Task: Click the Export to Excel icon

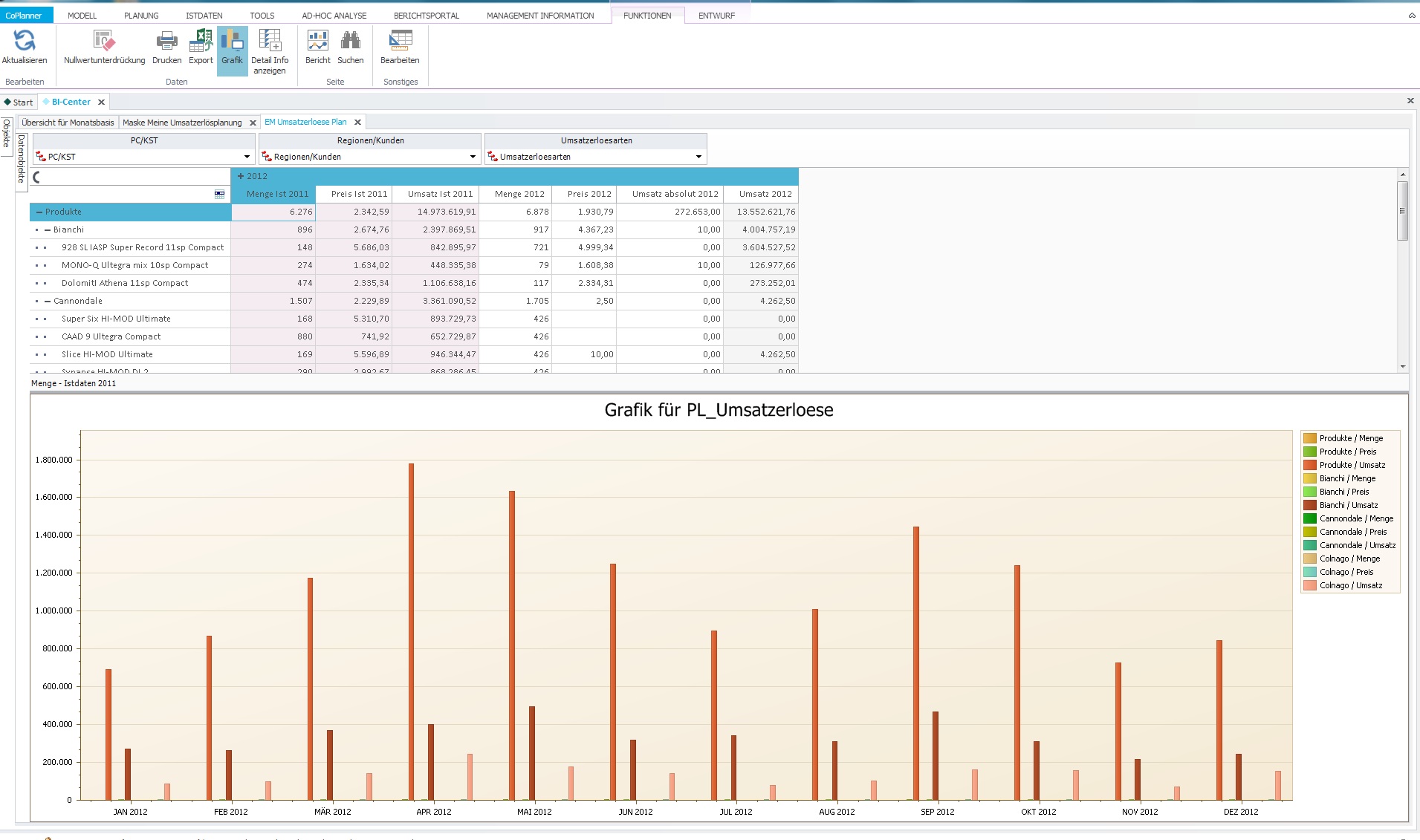Action: [x=201, y=41]
